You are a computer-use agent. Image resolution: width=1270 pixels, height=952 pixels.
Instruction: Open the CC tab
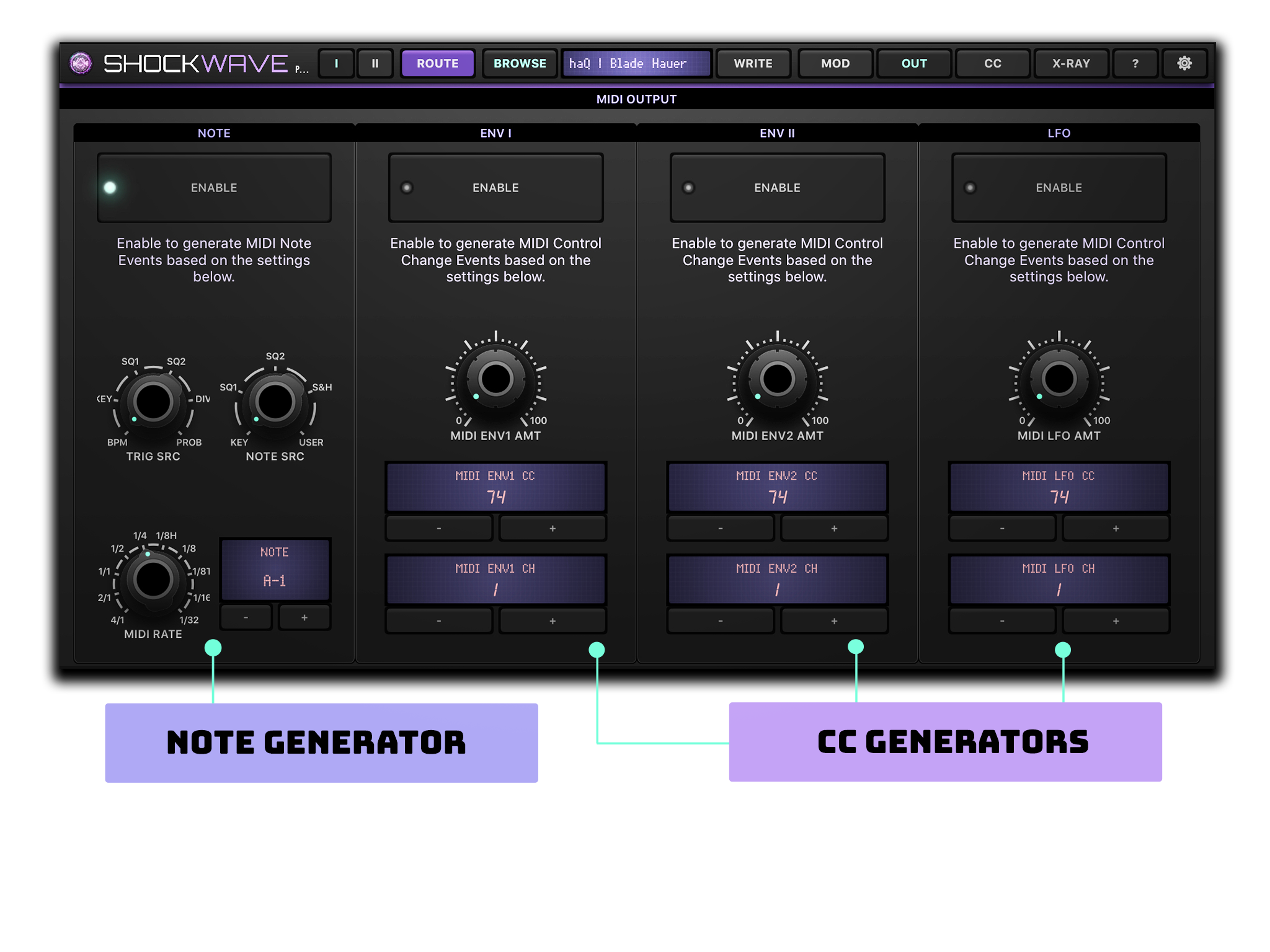click(992, 63)
